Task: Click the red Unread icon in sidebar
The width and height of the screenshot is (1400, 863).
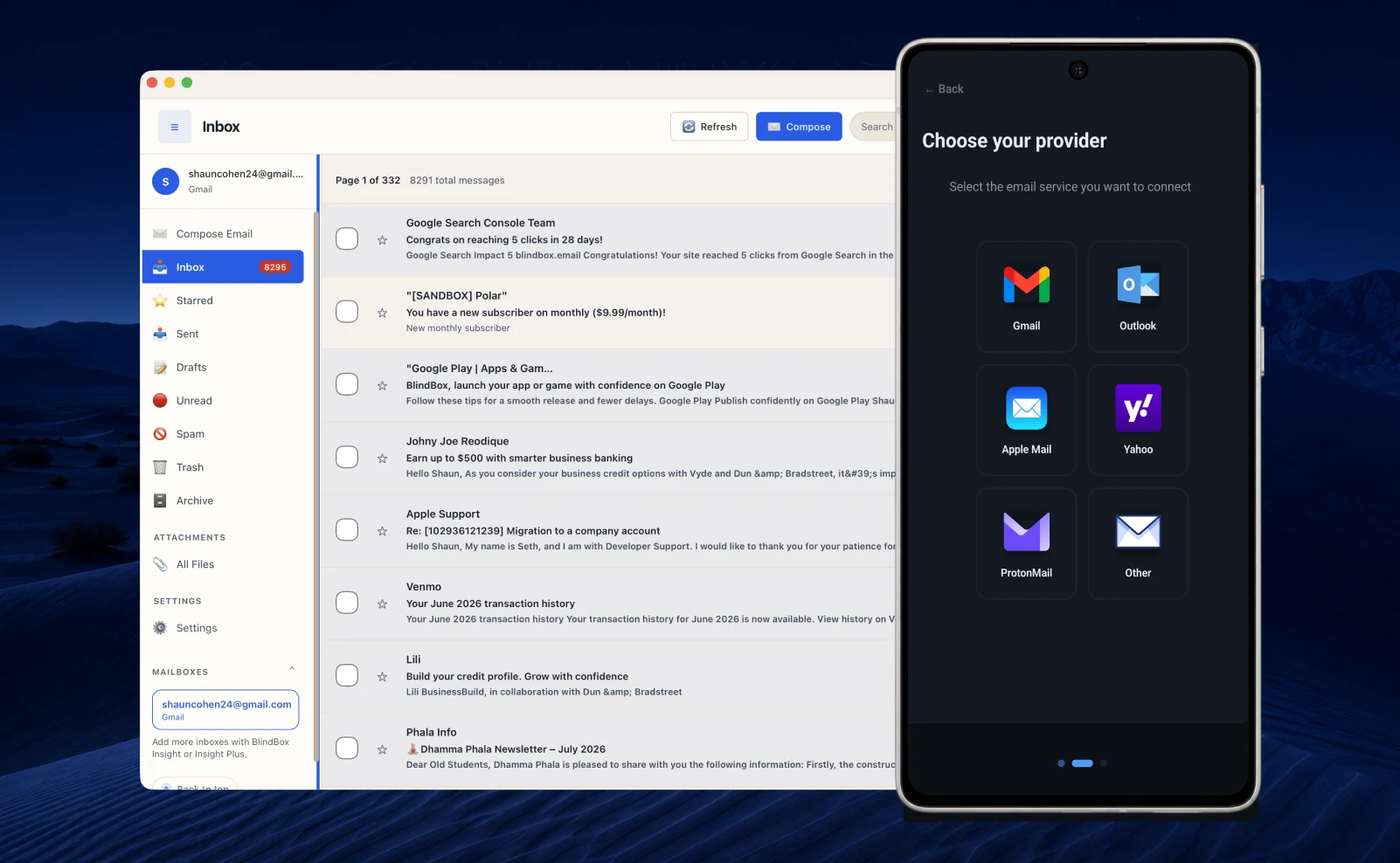Action: click(160, 401)
